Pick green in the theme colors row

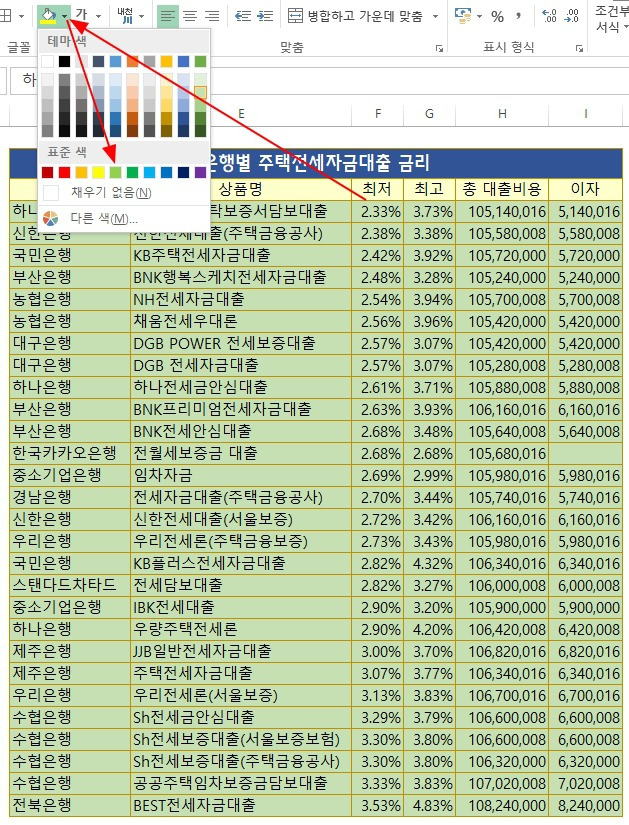(x=201, y=62)
